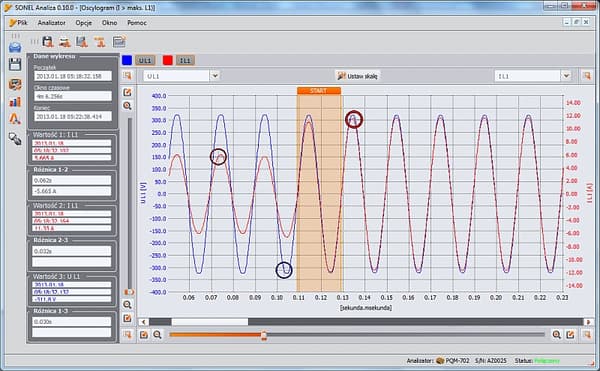Click the blue open icon in left sidebar
The image size is (600, 371).
pos(15,47)
